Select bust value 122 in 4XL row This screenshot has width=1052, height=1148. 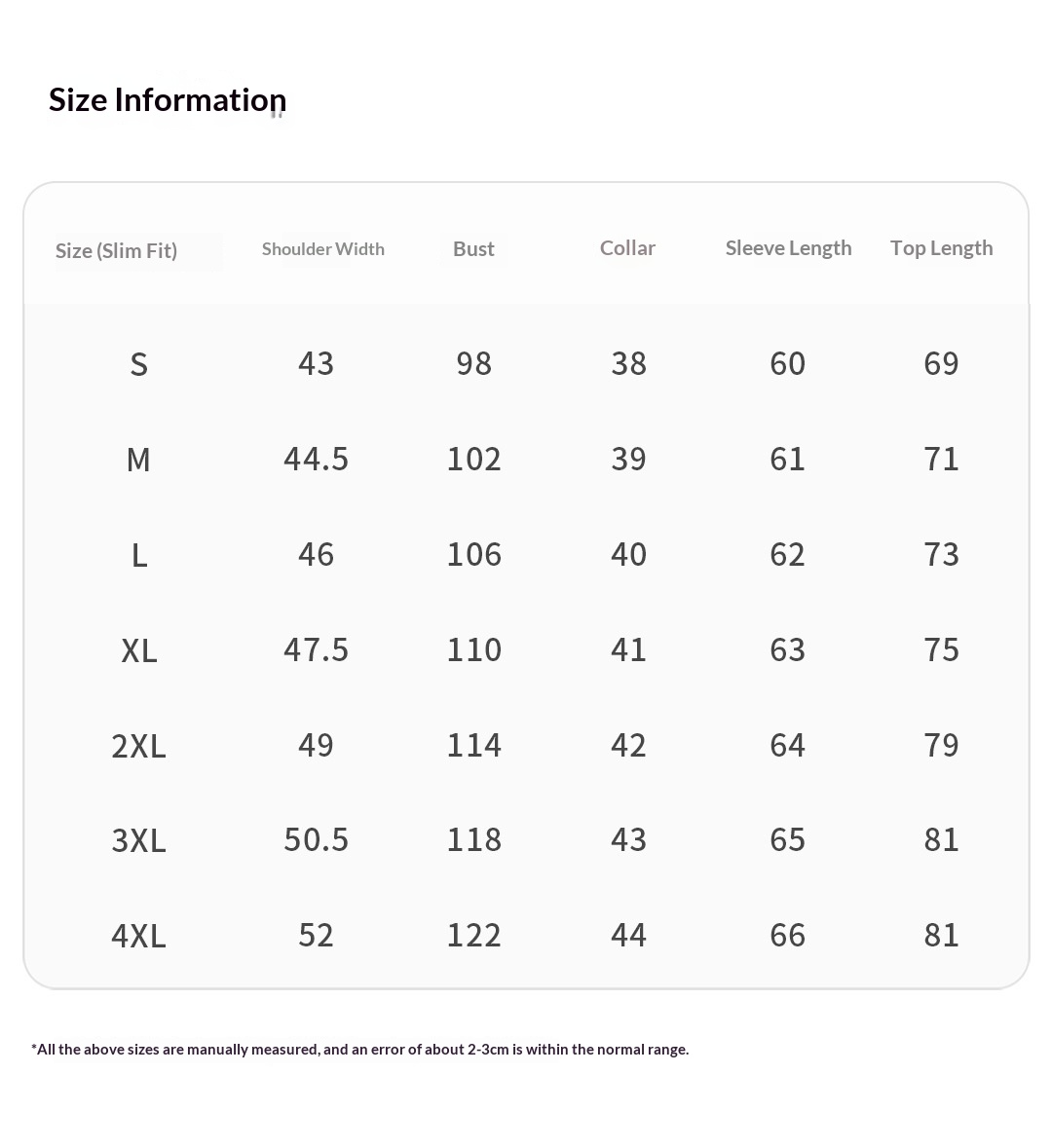pos(473,935)
